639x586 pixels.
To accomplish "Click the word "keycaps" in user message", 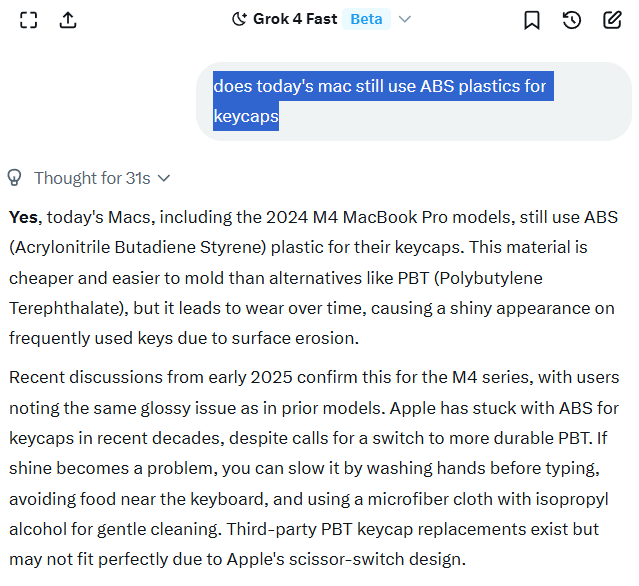I will click(246, 116).
